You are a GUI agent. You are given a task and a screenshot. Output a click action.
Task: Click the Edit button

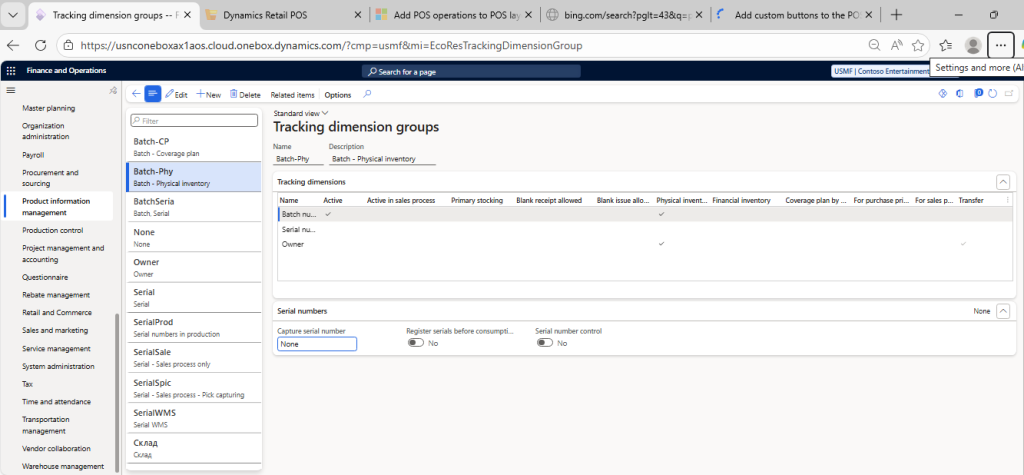pyautogui.click(x=176, y=94)
